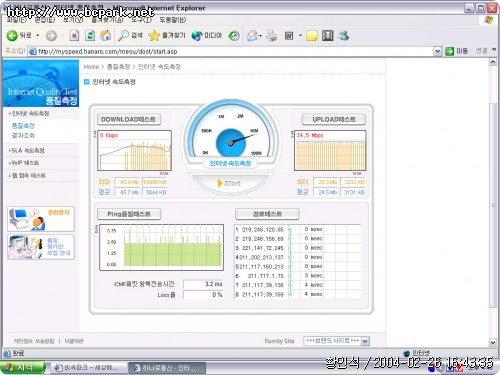Click the UPLOAD test button
This screenshot has width=500, height=375.
coord(333,119)
